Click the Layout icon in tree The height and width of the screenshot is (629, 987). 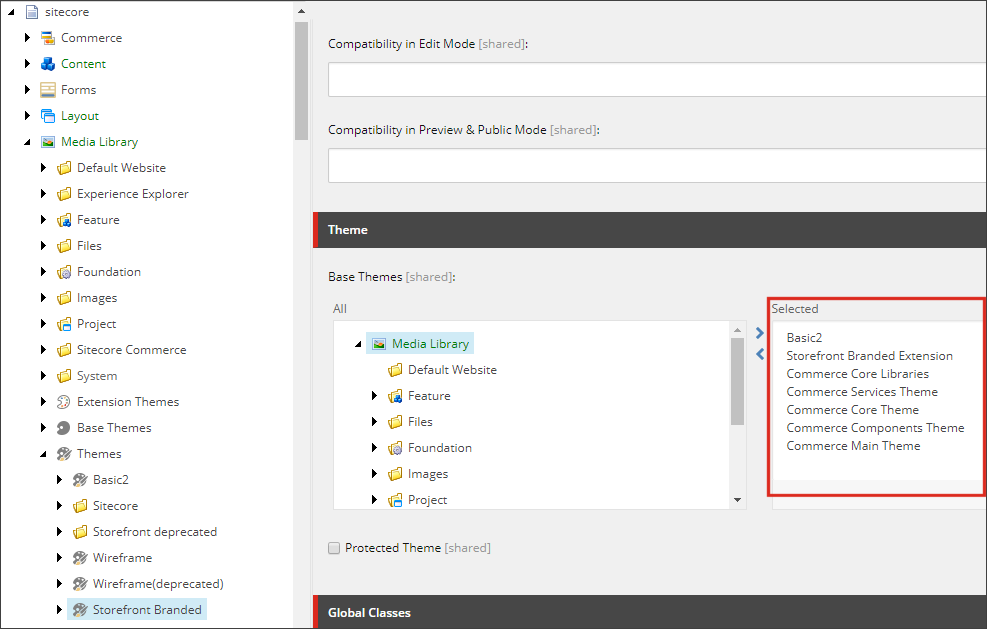point(48,116)
